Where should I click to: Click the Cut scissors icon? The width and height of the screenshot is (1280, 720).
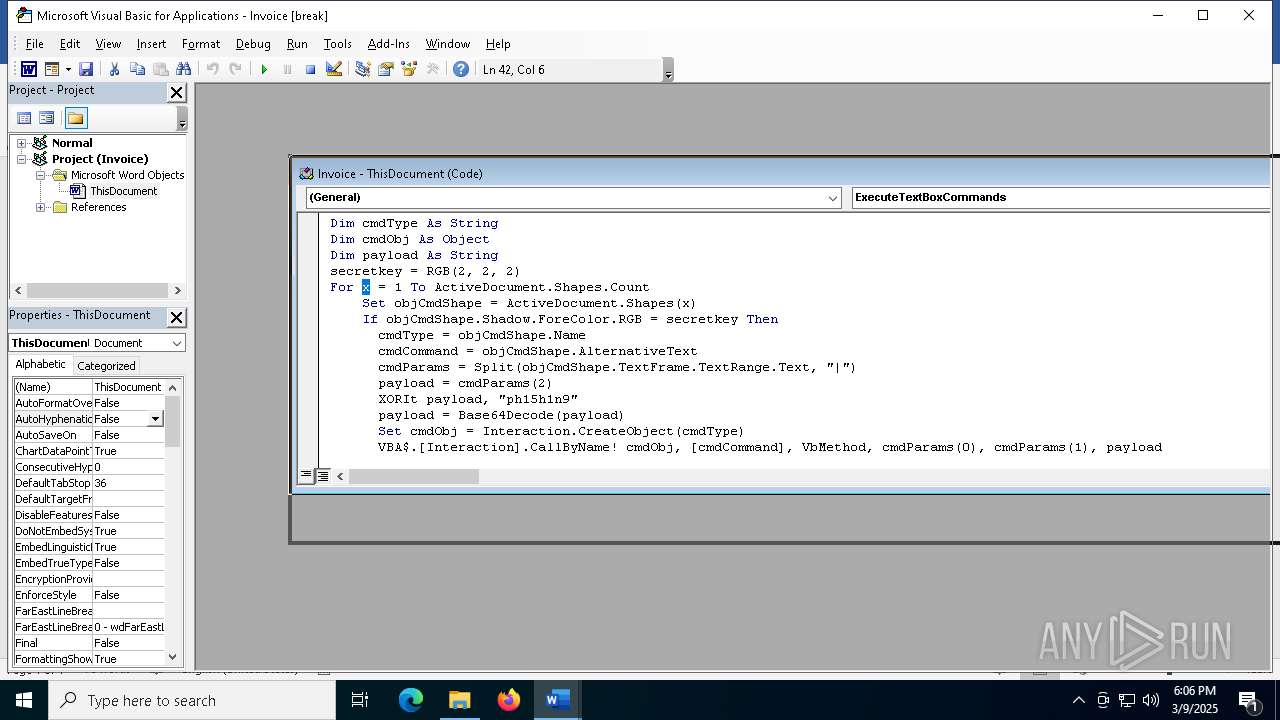point(114,69)
